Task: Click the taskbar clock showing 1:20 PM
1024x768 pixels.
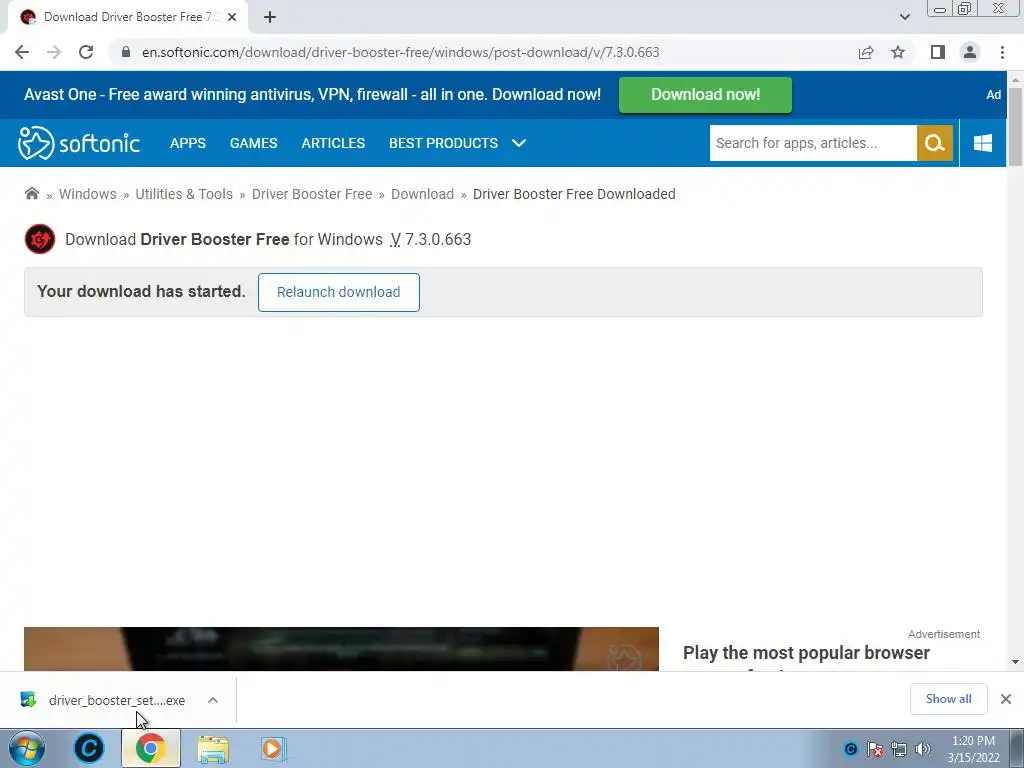Action: tap(973, 749)
